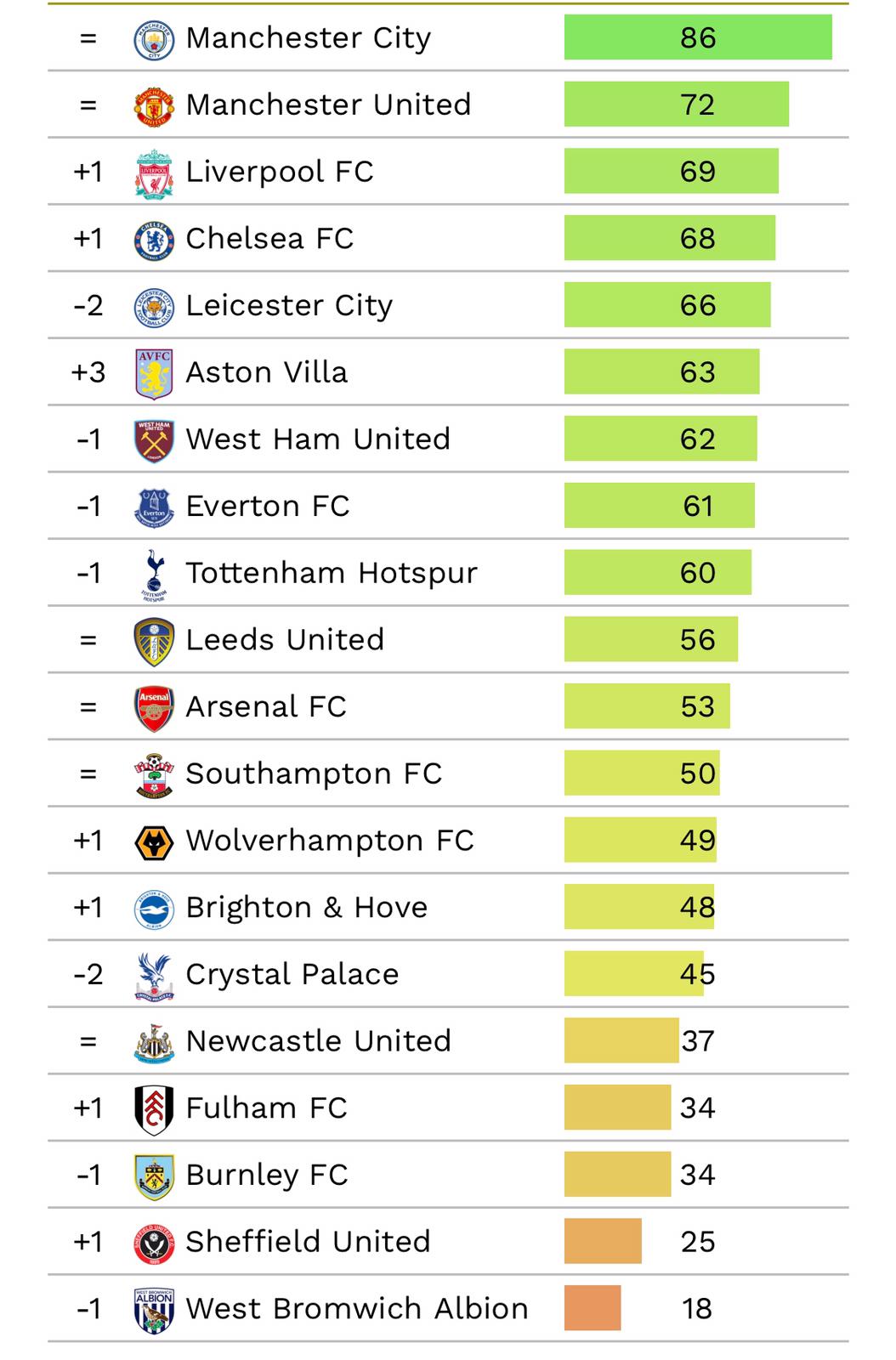Click Manchester City's 86 points bar
This screenshot has height=1360, width=896.
[697, 38]
